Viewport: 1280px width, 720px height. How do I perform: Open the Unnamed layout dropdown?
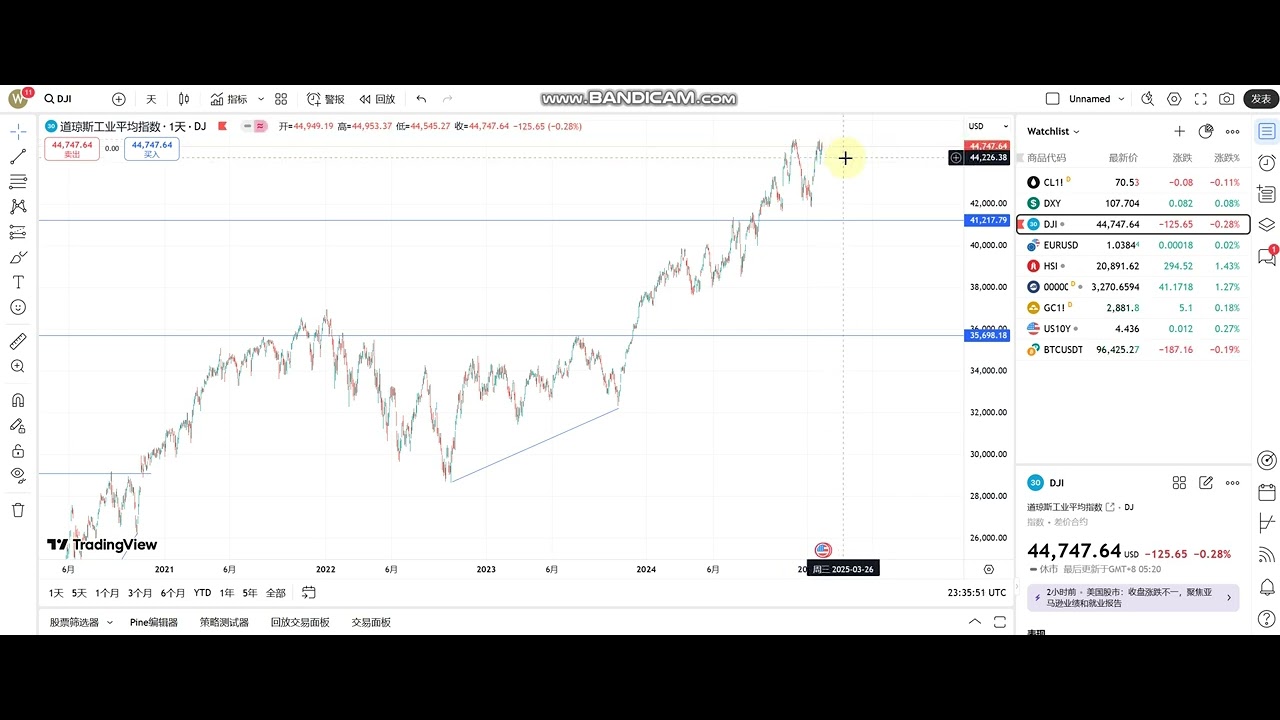pyautogui.click(x=1098, y=99)
